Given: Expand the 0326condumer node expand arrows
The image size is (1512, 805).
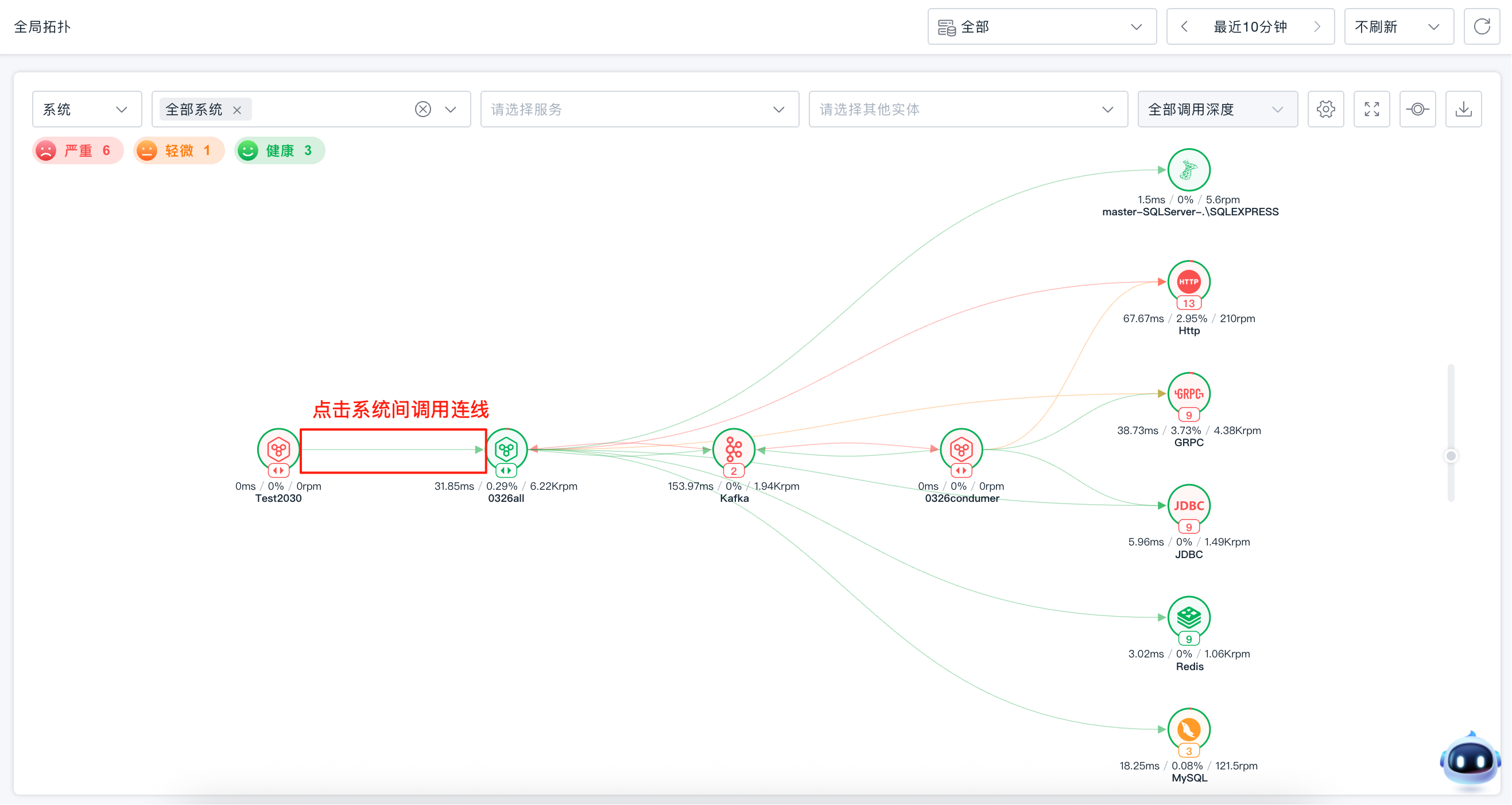Looking at the screenshot, I should tap(961, 470).
